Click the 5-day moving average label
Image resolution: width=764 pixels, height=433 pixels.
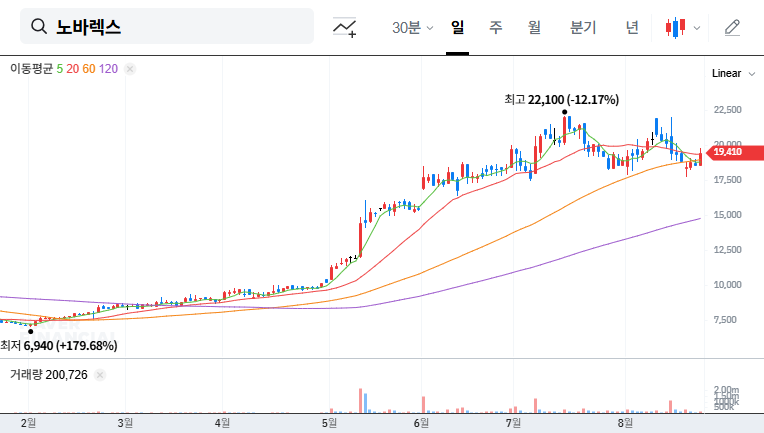59,69
